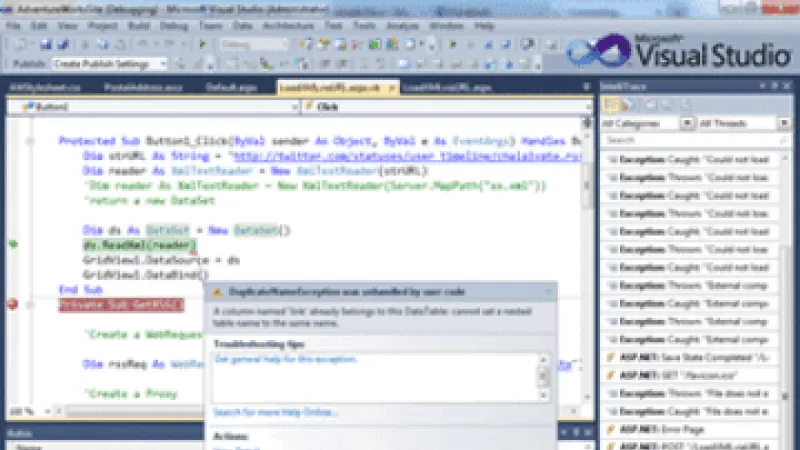800x450 pixels.
Task: Click 'Get general help for this exception' link
Action: (286, 359)
